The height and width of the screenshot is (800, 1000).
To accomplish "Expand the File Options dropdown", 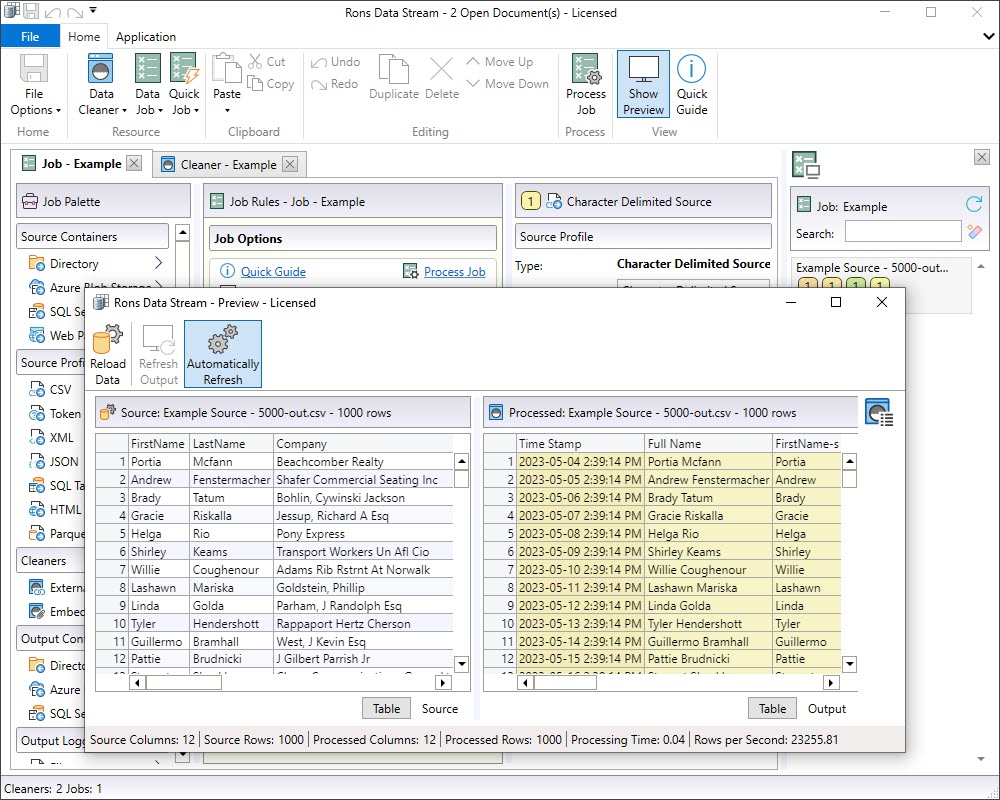I will (35, 110).
